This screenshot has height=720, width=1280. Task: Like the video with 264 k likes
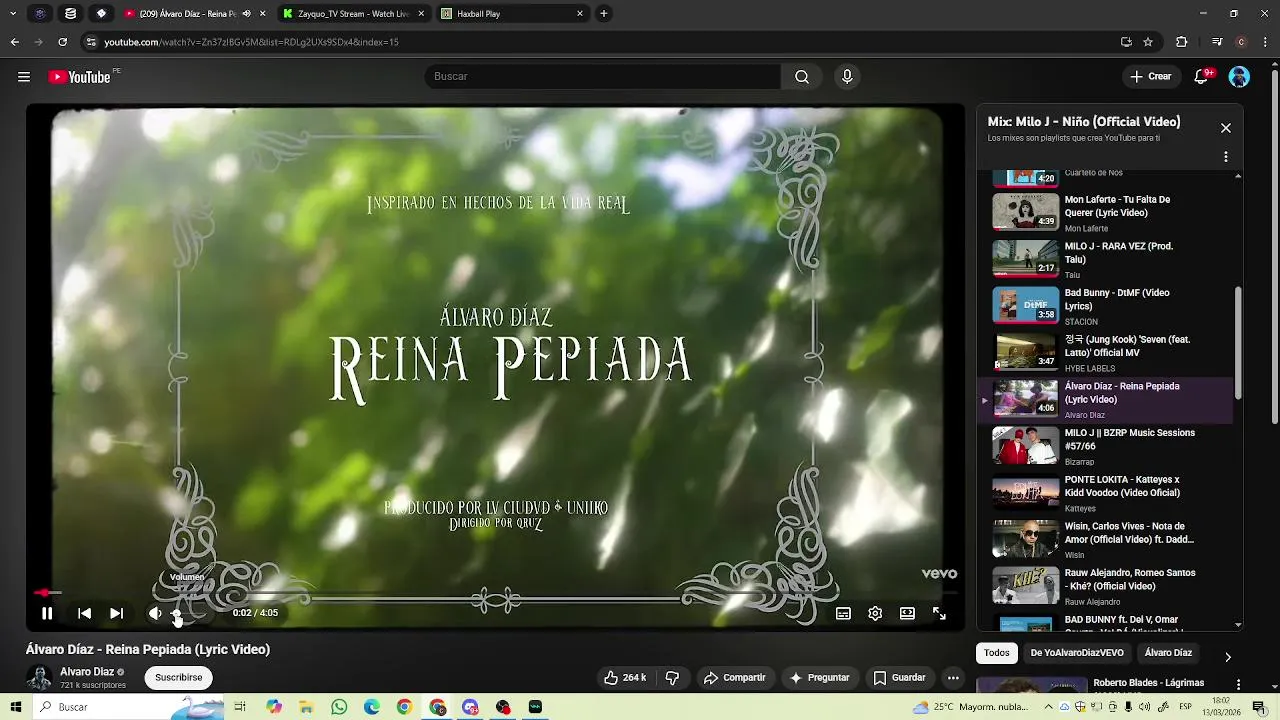(x=624, y=678)
